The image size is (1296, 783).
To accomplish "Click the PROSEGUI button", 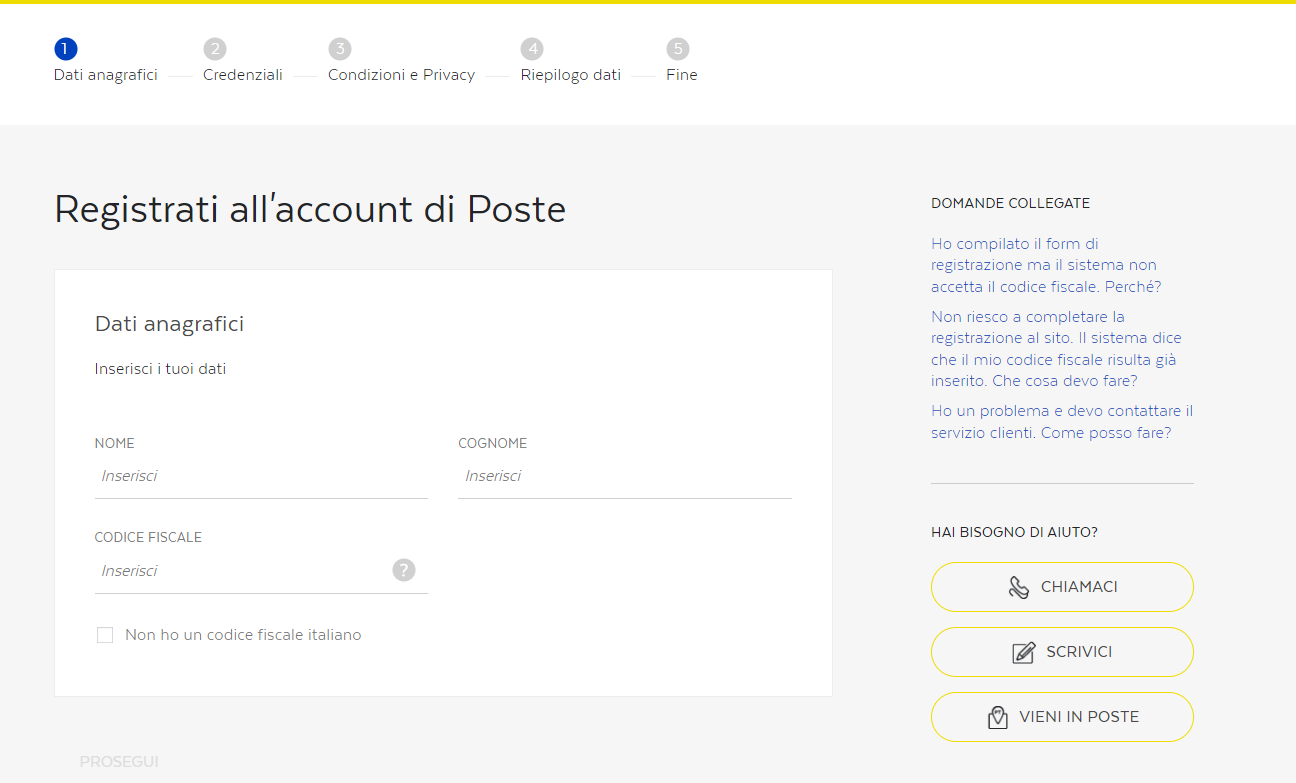I will [x=119, y=762].
